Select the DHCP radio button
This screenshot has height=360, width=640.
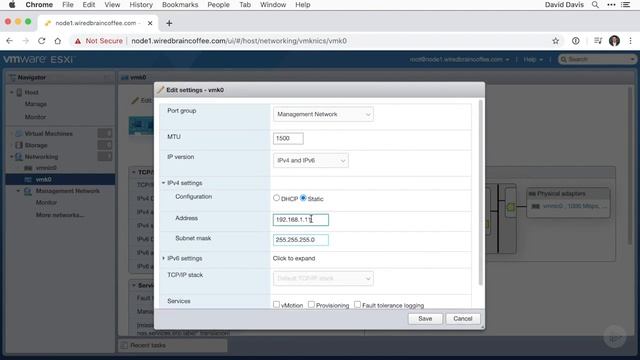click(x=276, y=198)
